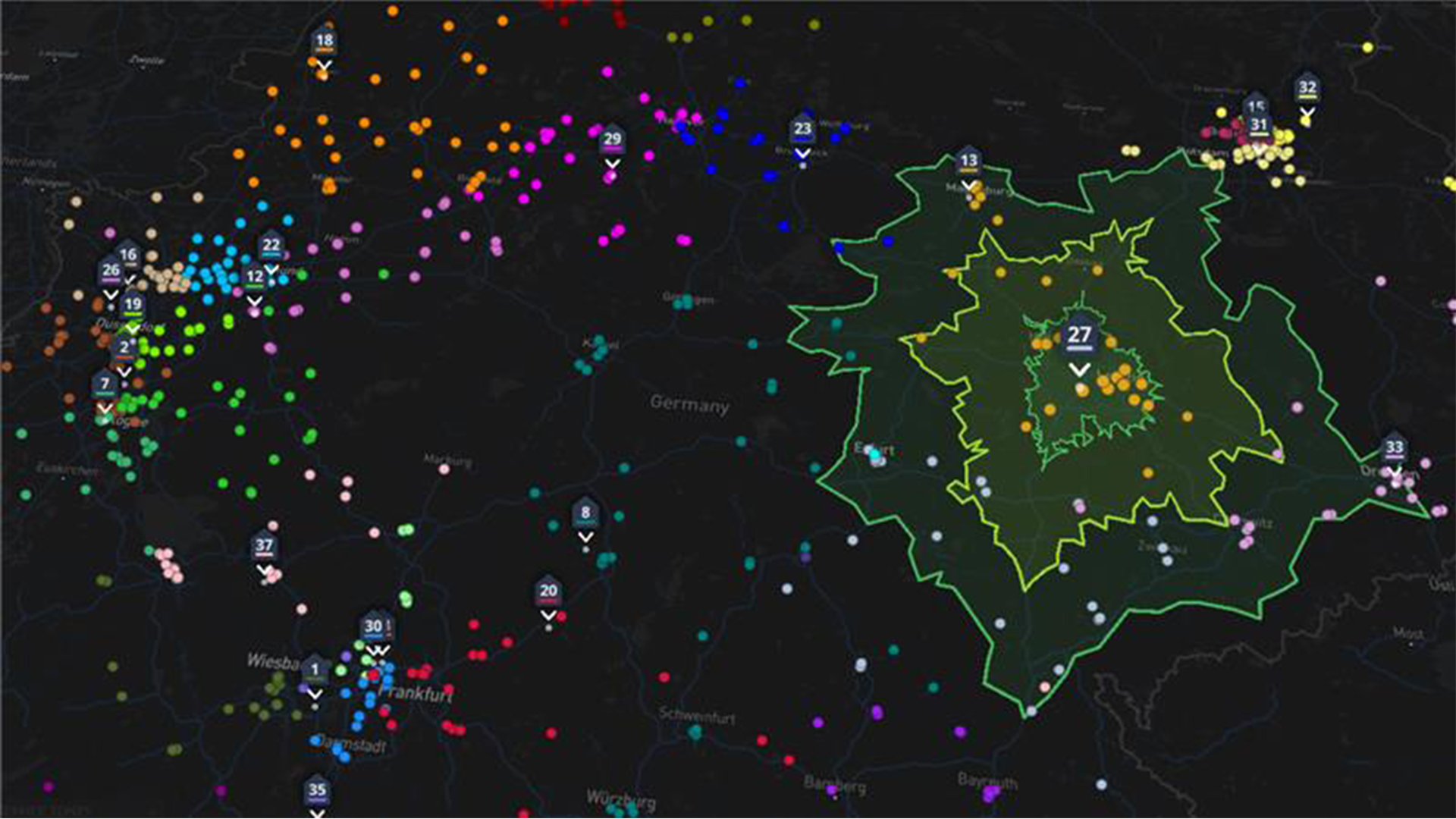1456x819 pixels.
Task: Open depot marker number 29
Action: (x=612, y=139)
